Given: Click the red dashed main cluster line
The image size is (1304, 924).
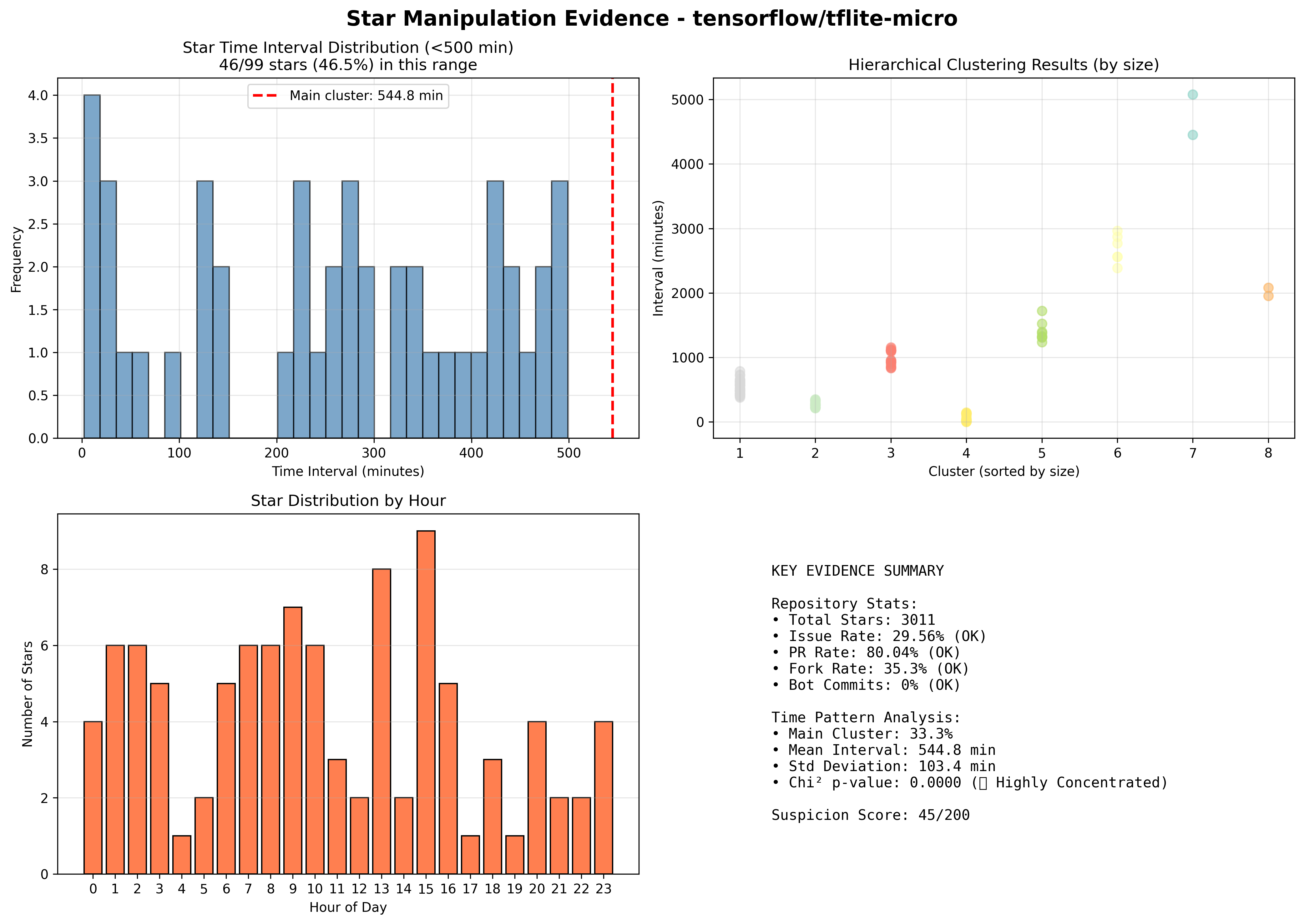Looking at the screenshot, I should tap(612, 258).
